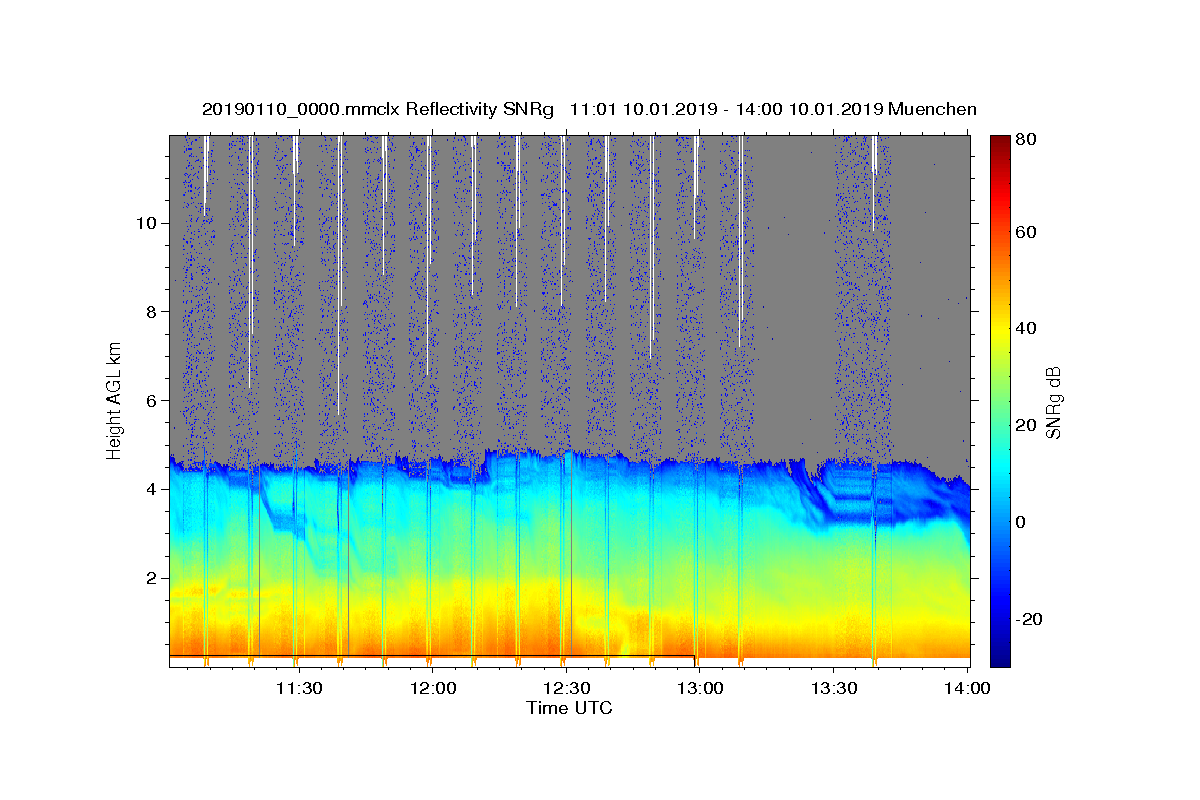Click the colorbar value 20
This screenshot has height=800, width=1200.
click(x=1028, y=425)
